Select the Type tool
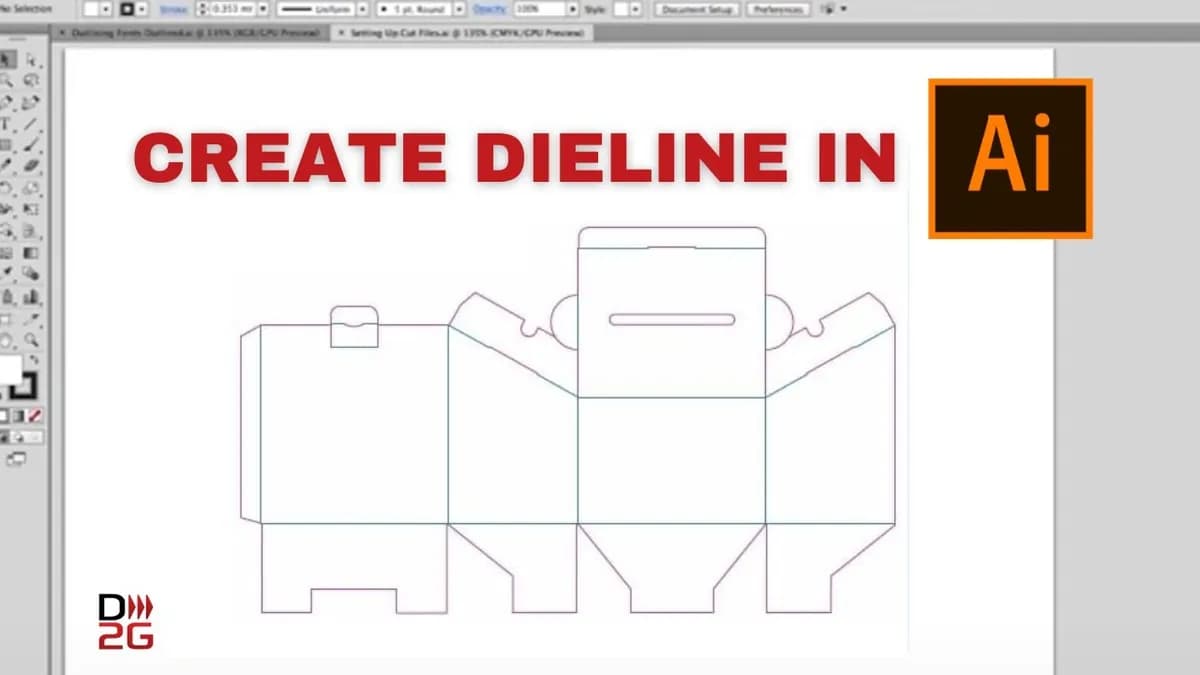The height and width of the screenshot is (675, 1200). click(x=8, y=124)
